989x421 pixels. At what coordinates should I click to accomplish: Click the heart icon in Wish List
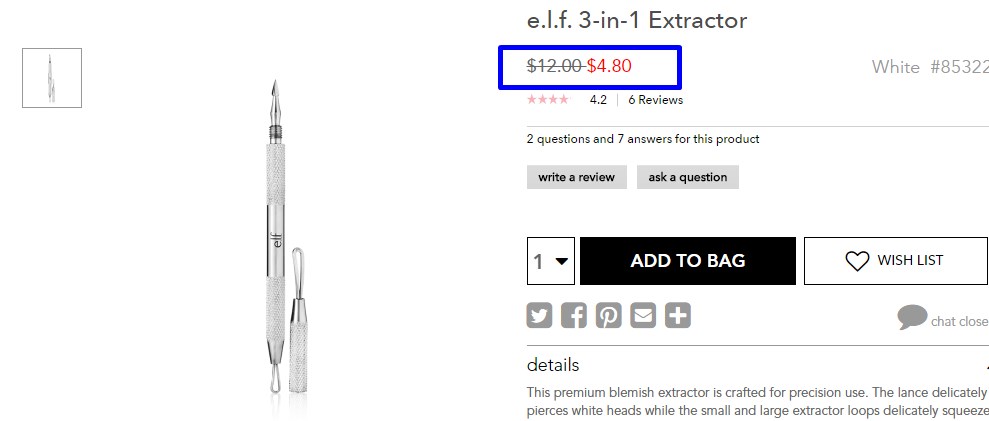857,261
